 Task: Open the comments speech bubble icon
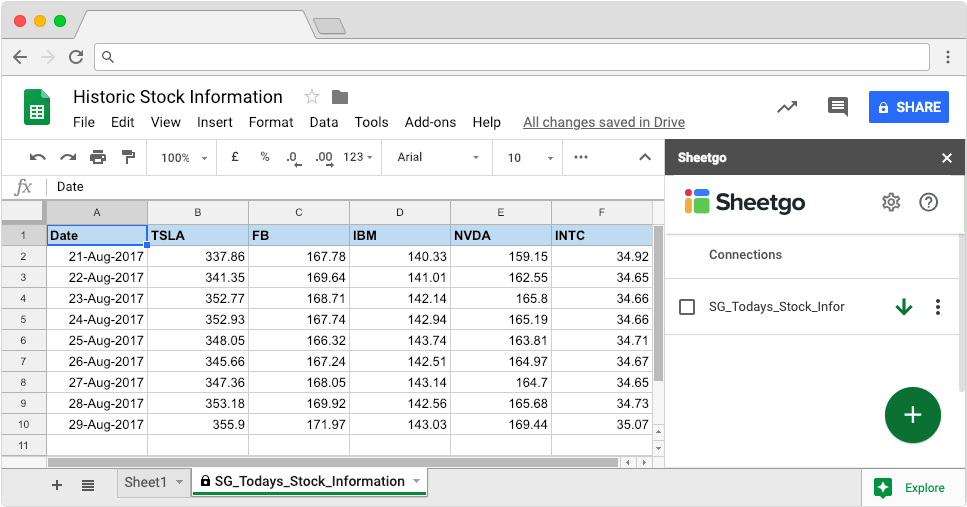click(837, 107)
